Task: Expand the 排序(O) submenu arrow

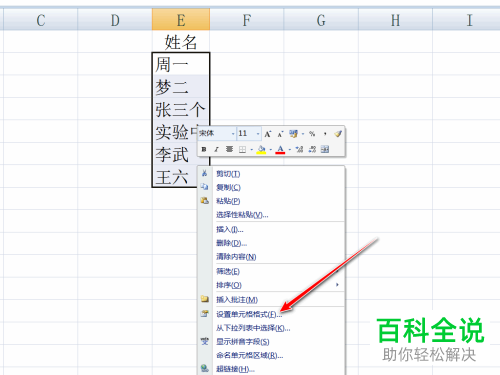Action: (x=337, y=285)
